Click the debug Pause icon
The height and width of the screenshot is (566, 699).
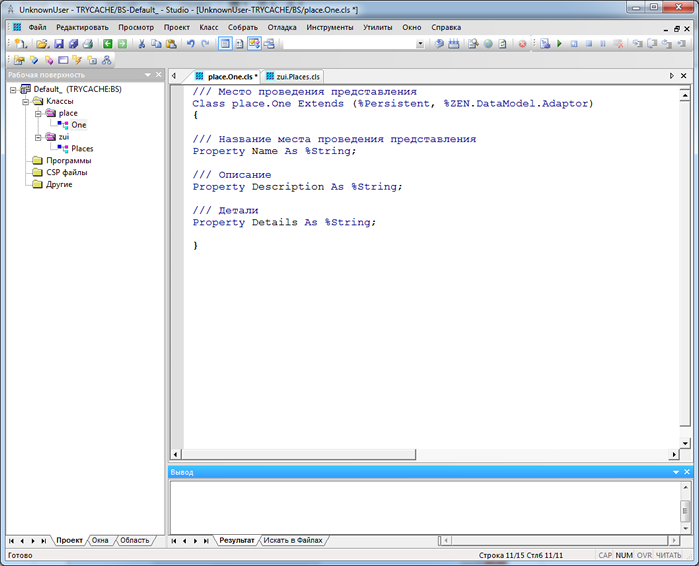click(x=603, y=44)
